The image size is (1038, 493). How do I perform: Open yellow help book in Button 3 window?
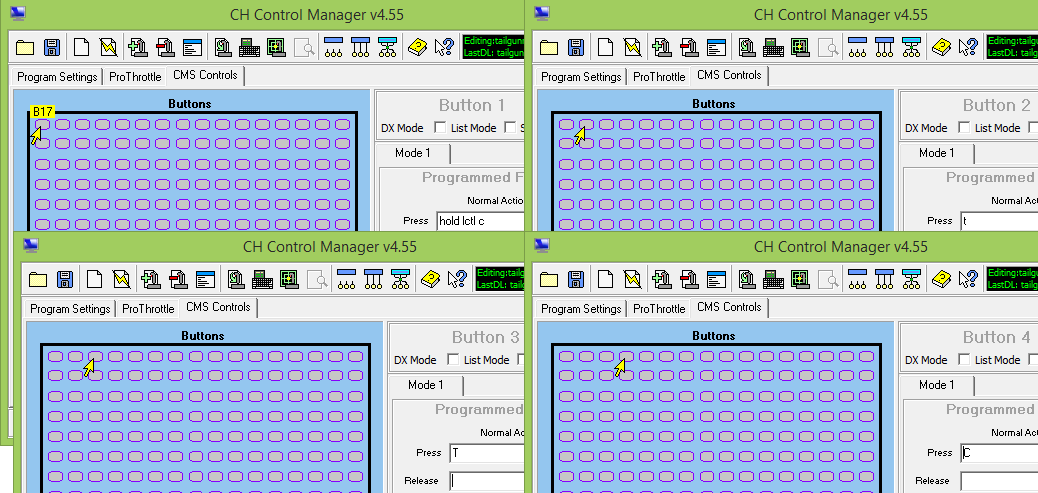tap(430, 279)
